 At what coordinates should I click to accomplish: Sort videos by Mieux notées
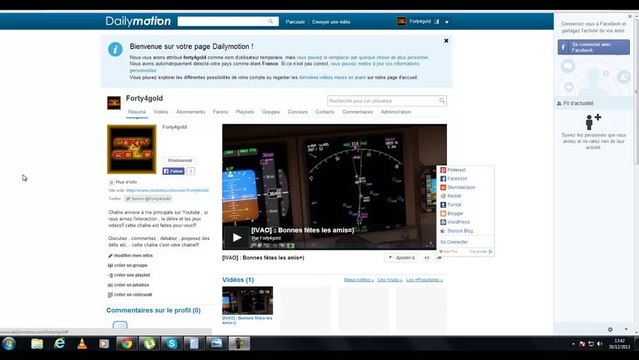(359, 280)
